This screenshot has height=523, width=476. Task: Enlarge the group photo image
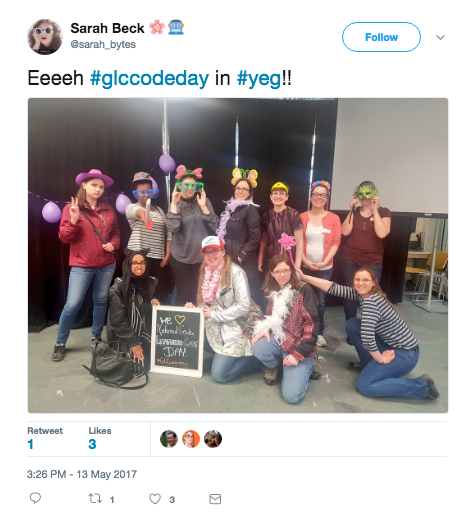[238, 255]
